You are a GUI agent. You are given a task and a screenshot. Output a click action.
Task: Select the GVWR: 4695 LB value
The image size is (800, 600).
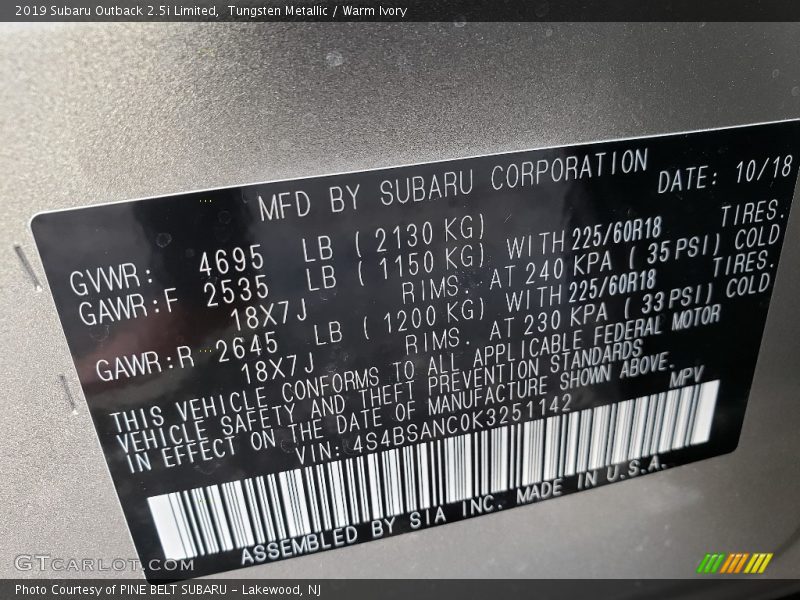[202, 263]
